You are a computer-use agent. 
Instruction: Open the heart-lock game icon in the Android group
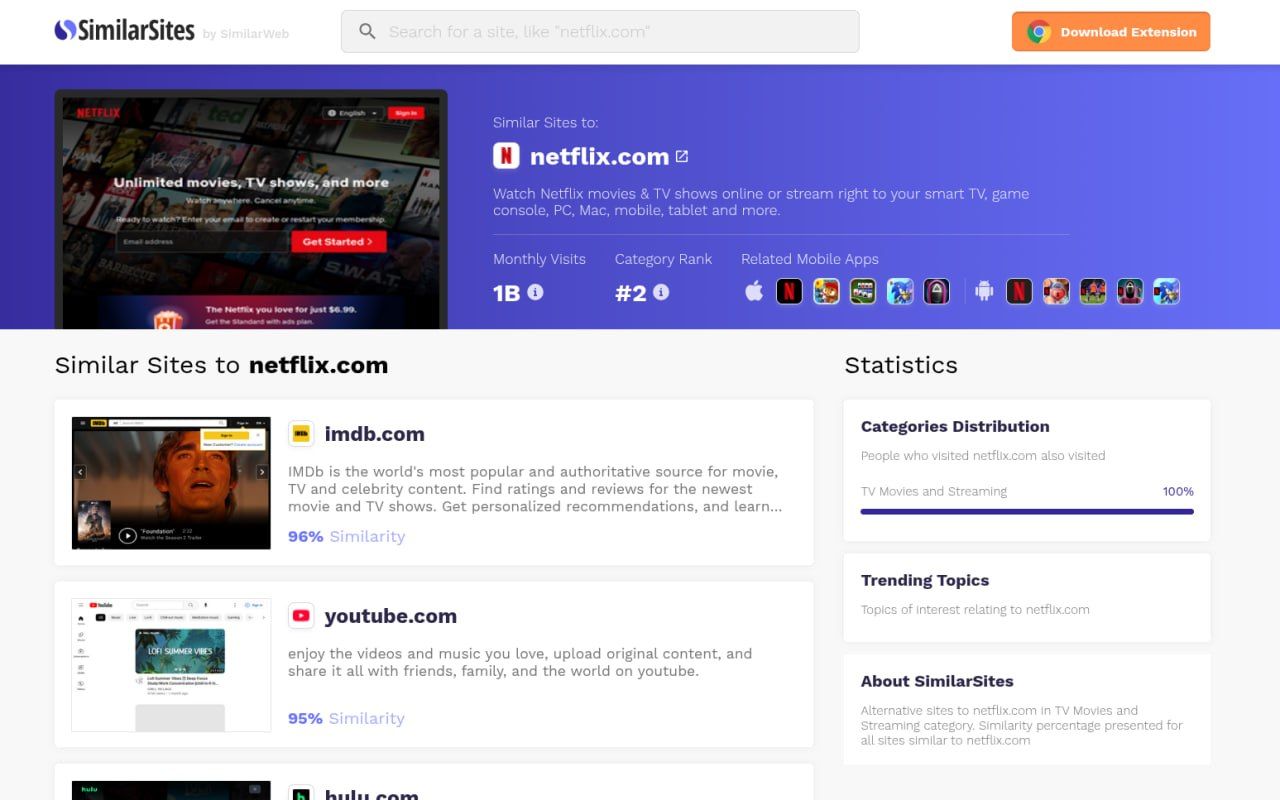(x=1056, y=291)
